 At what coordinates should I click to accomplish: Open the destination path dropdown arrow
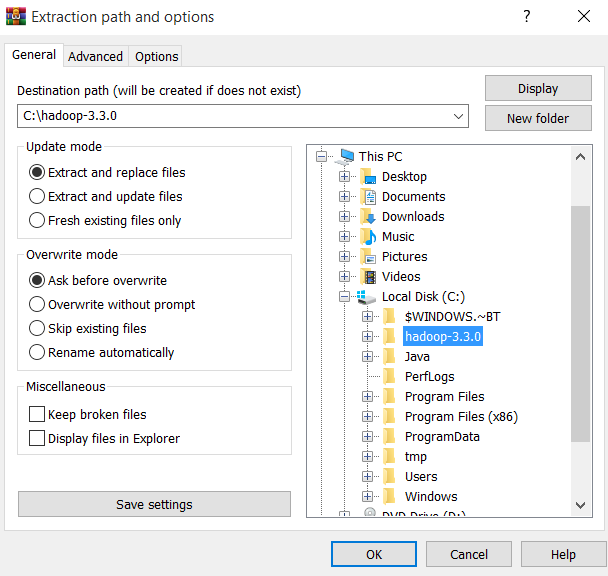[x=458, y=116]
